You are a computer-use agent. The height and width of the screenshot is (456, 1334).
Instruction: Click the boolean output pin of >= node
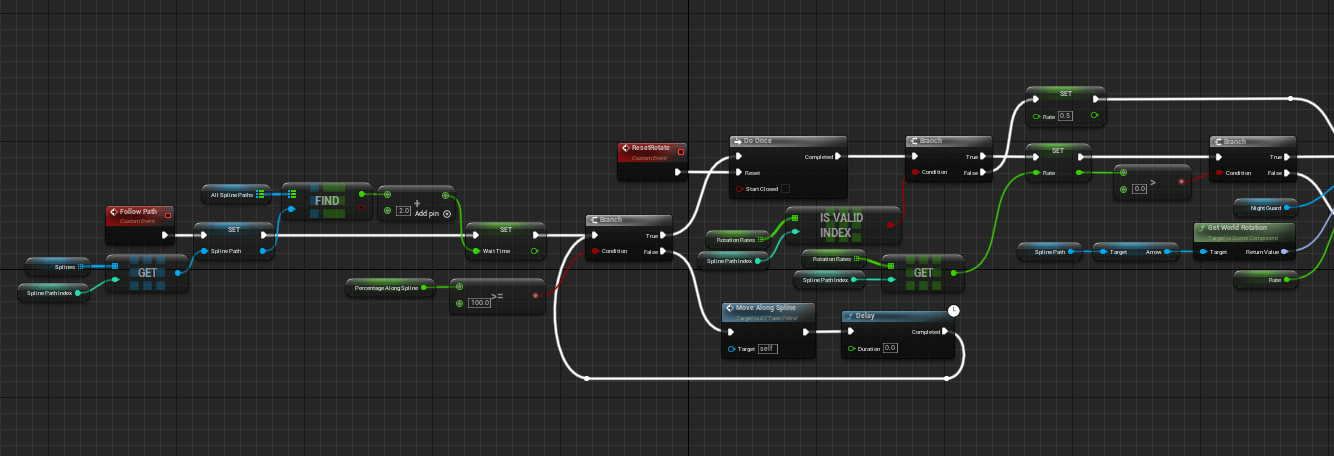pyautogui.click(x=536, y=295)
